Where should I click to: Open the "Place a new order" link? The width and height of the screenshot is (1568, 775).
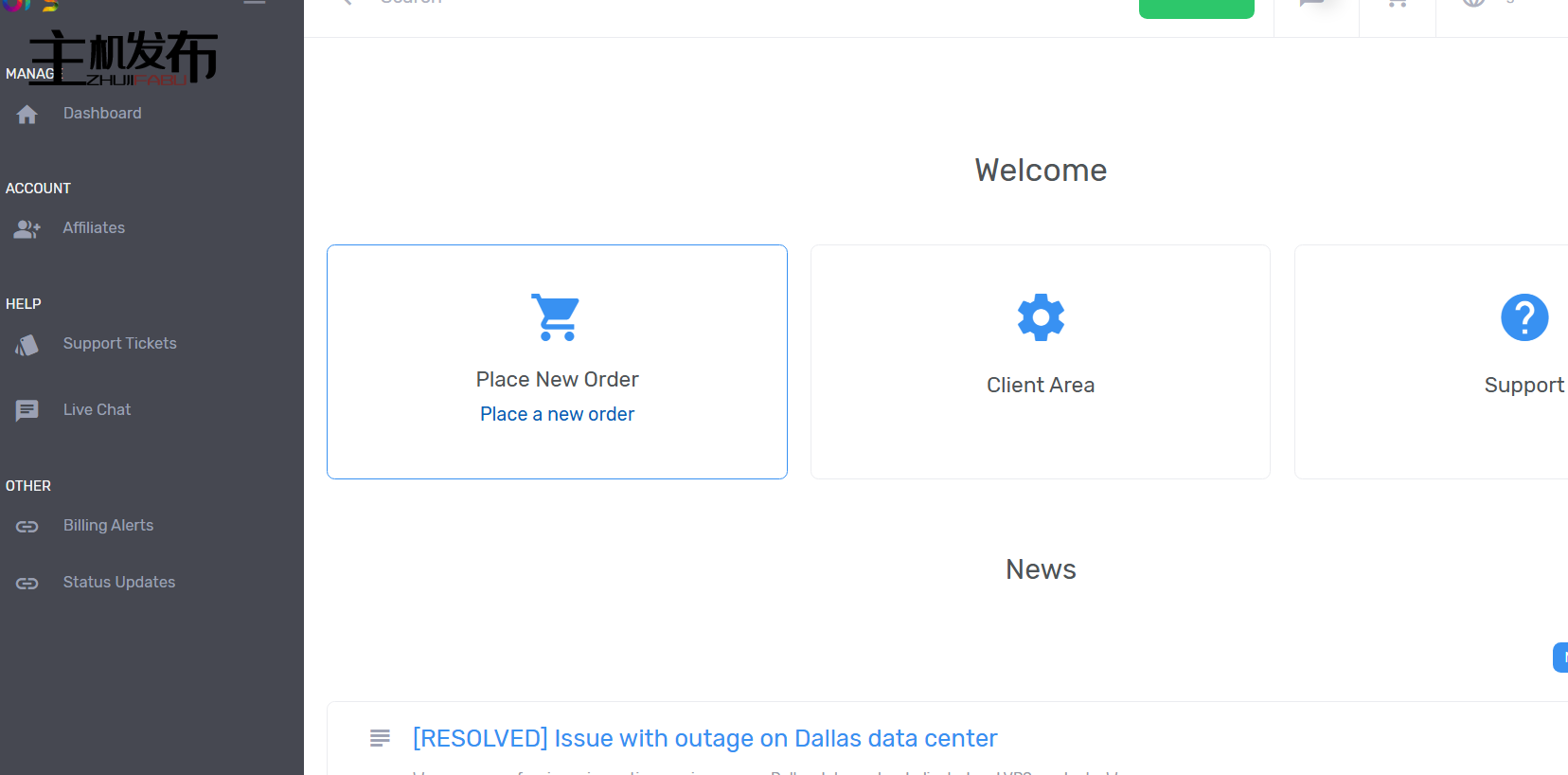pos(557,414)
